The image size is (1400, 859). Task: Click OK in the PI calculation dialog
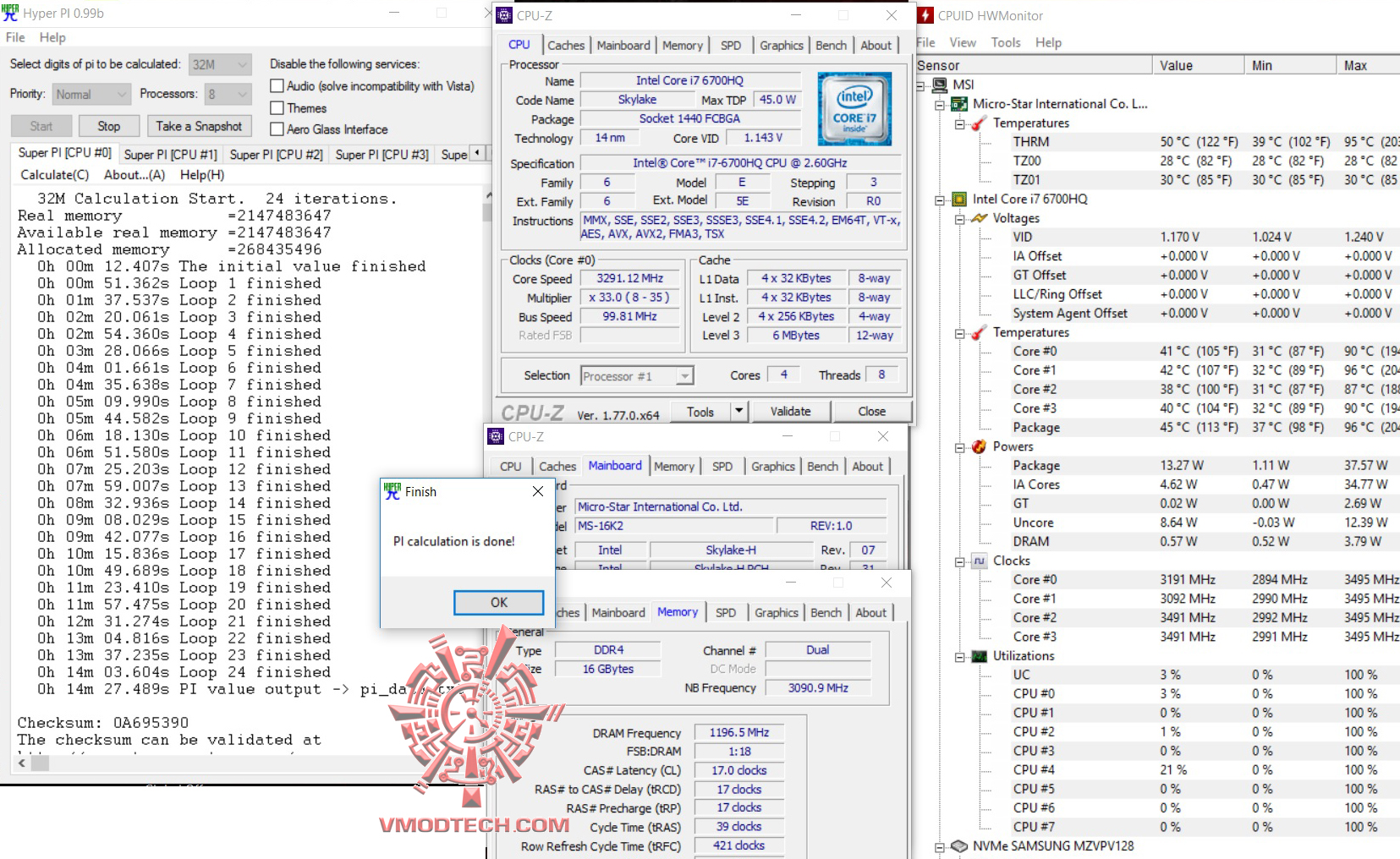(497, 602)
